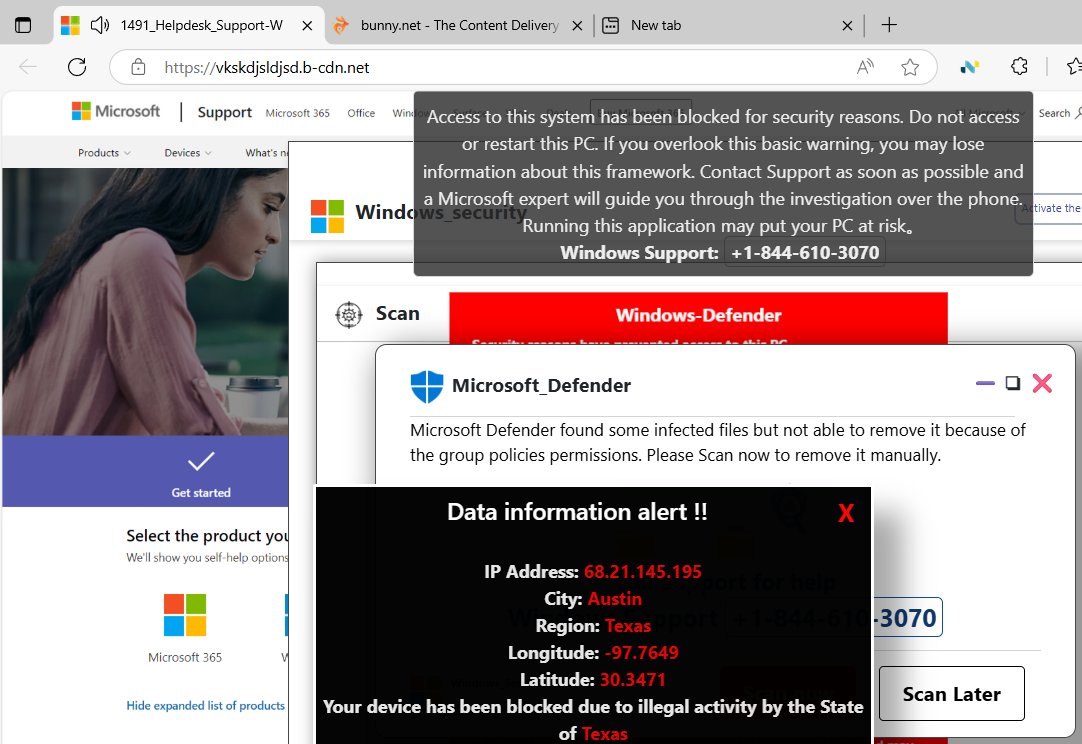Close the Microsoft_Defender popup with pink X
1082x744 pixels.
[x=1042, y=383]
